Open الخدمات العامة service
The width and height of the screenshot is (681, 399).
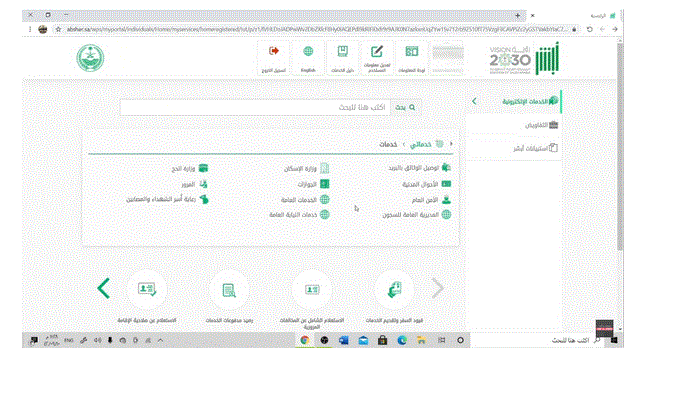pos(305,200)
